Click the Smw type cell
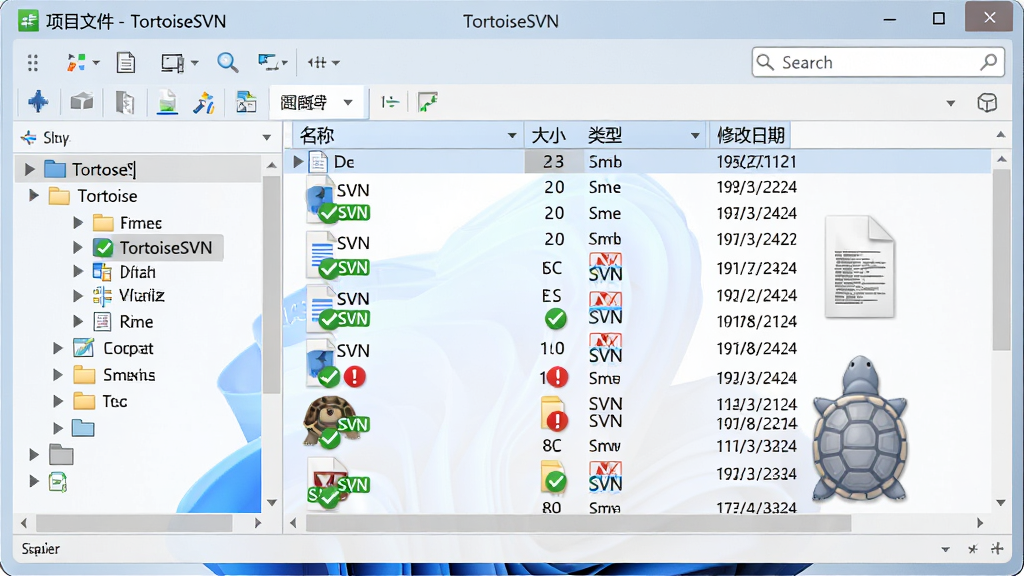Viewport: 1024px width, 576px height. pyautogui.click(x=605, y=446)
